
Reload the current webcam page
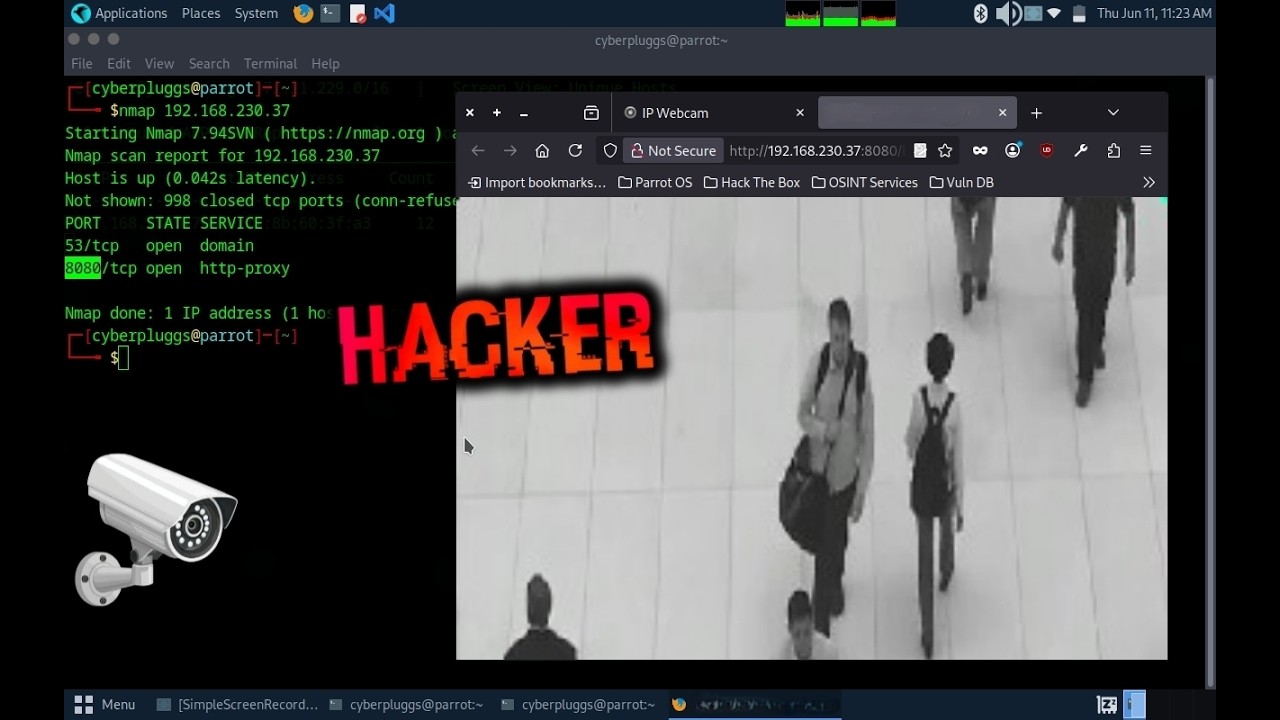click(575, 150)
